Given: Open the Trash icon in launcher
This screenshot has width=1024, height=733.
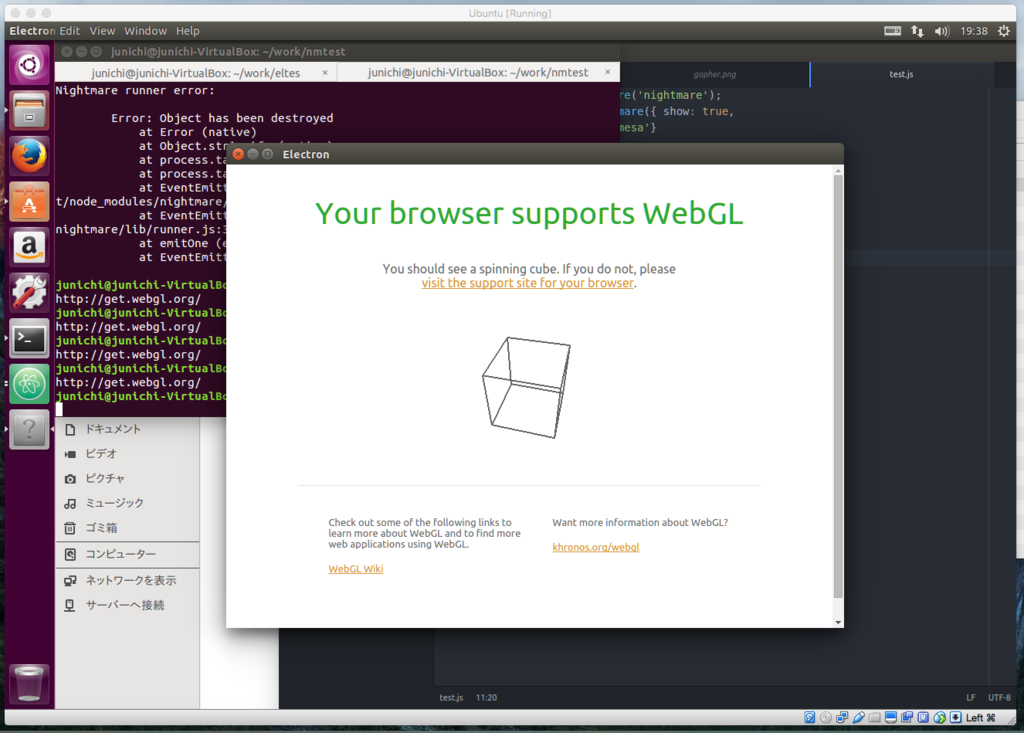Looking at the screenshot, I should coord(29,684).
